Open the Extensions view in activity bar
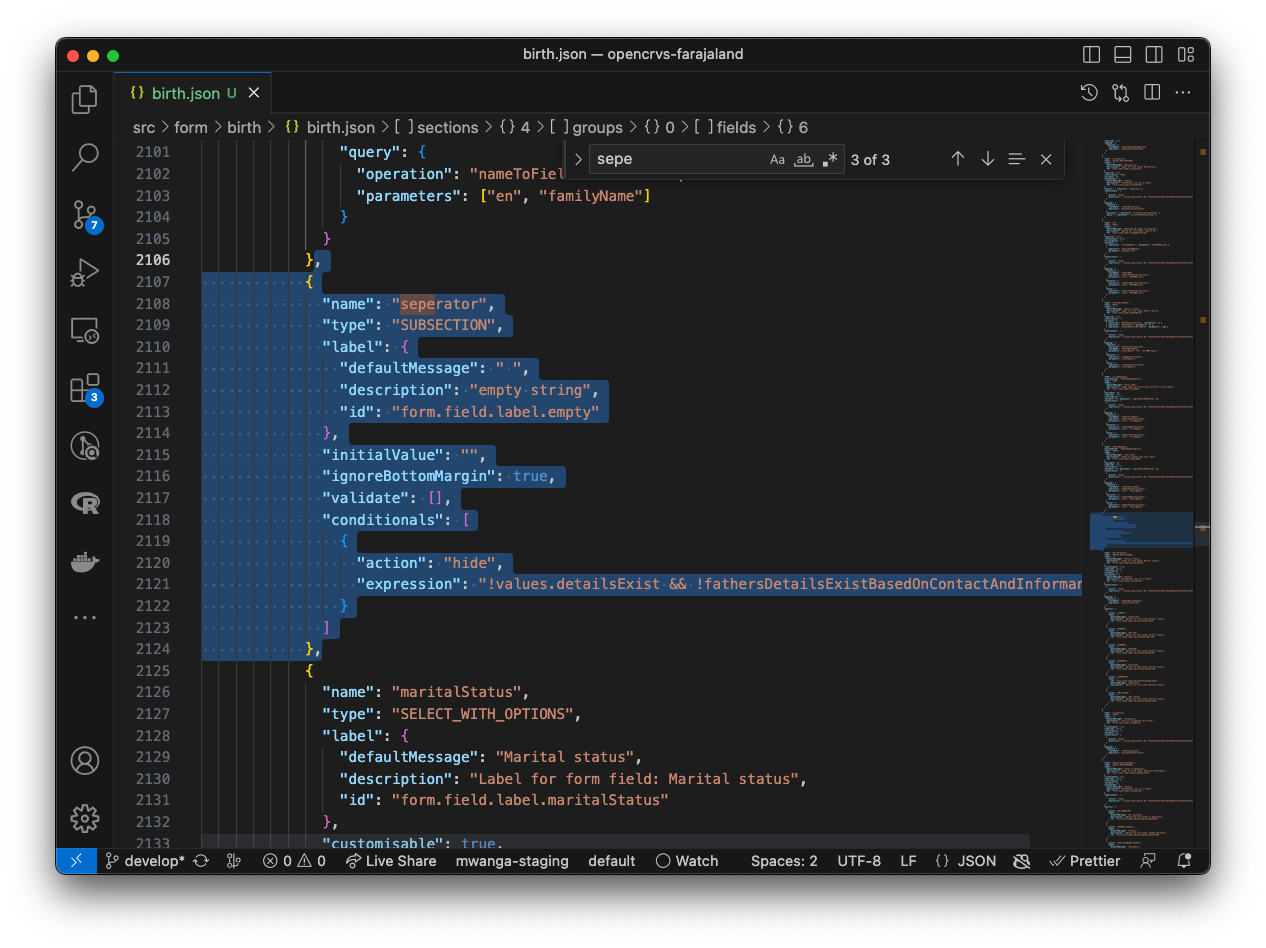This screenshot has width=1266, height=948. point(85,388)
